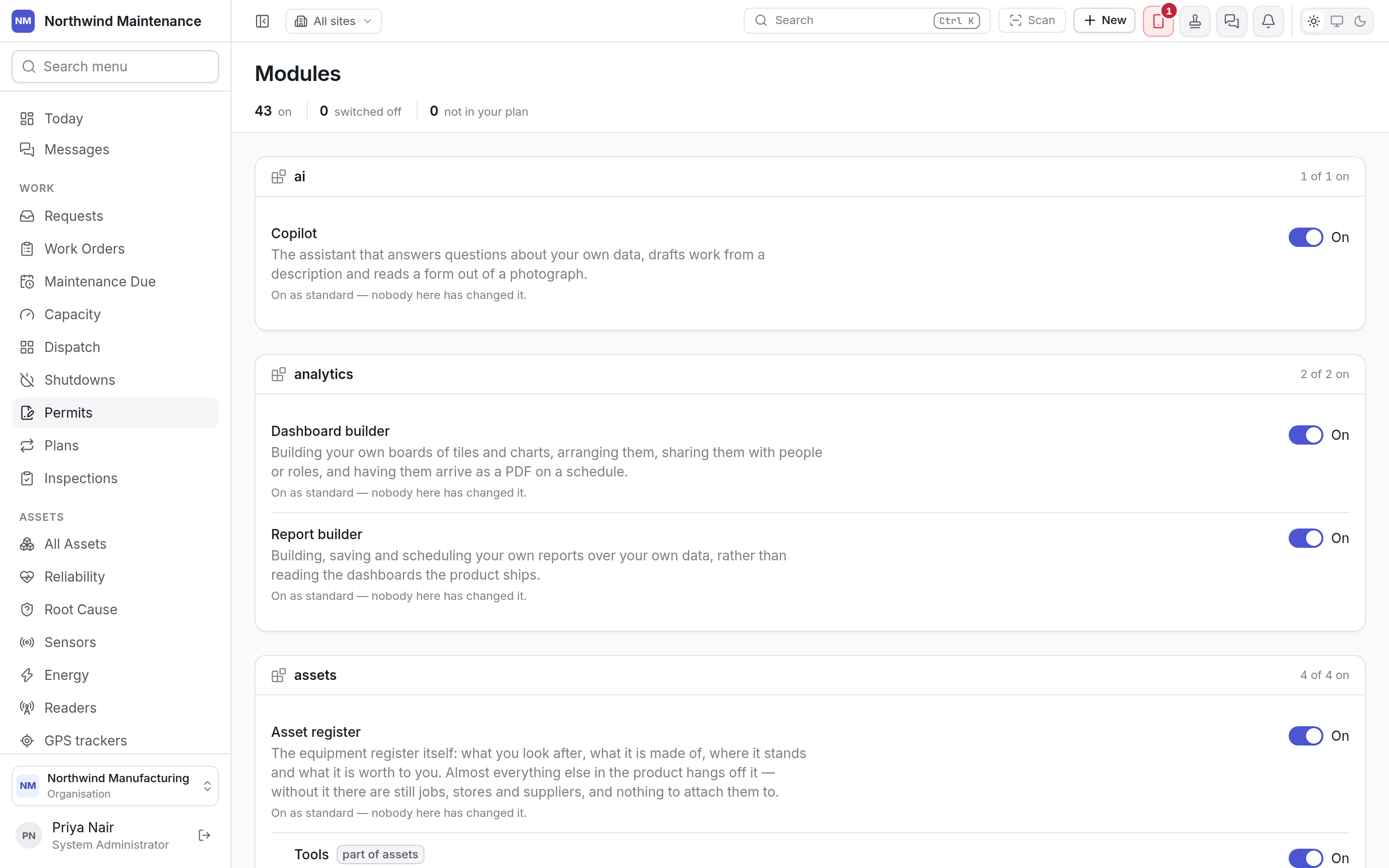
Task: Turn off the Copilot module toggle
Action: (1305, 237)
